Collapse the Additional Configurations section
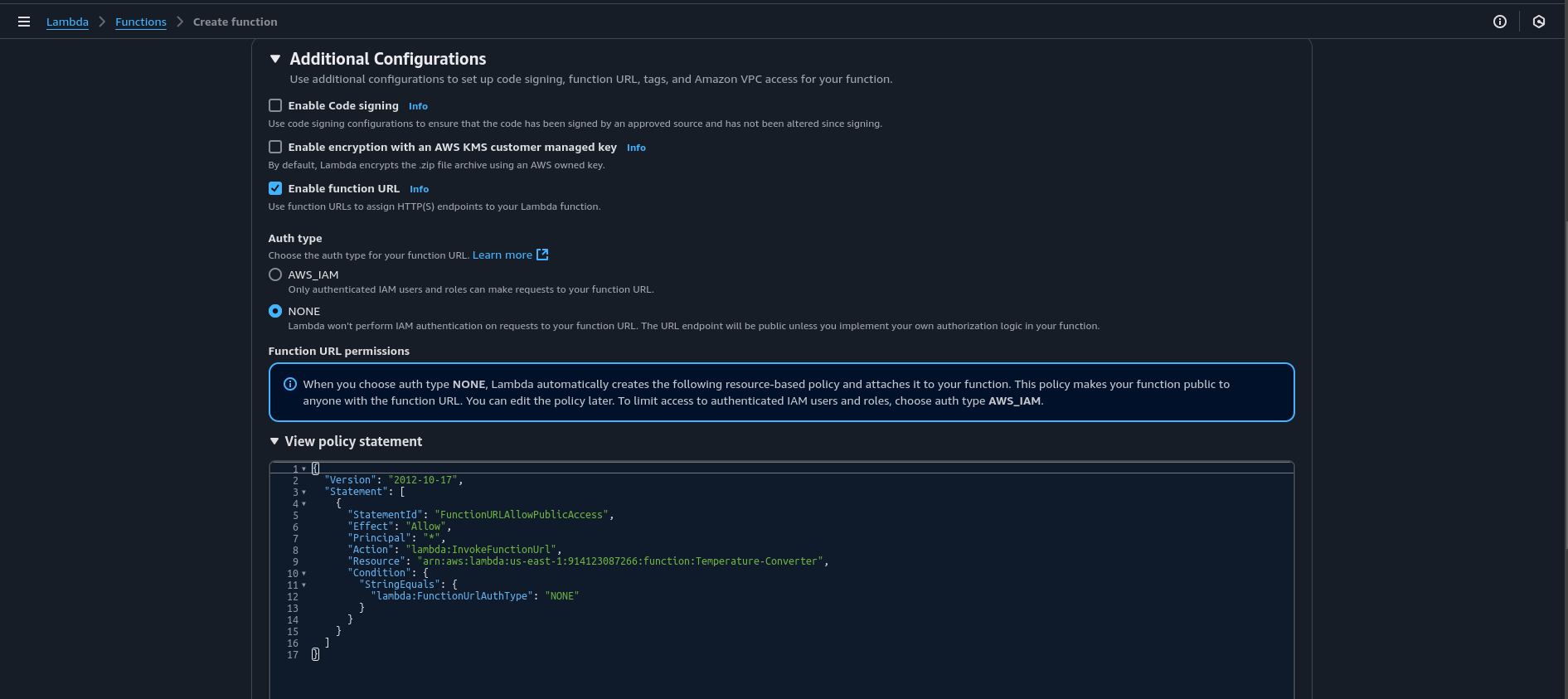 tap(275, 59)
